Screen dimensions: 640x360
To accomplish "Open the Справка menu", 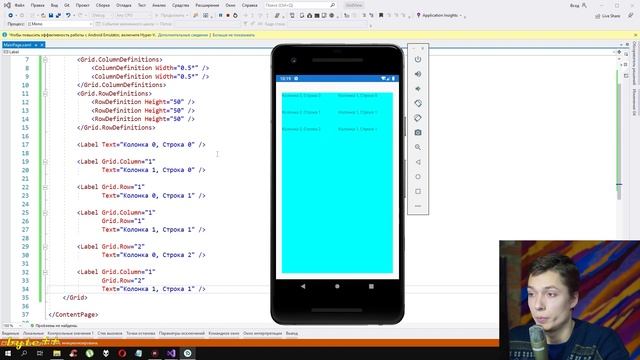I will pyautogui.click(x=249, y=5).
